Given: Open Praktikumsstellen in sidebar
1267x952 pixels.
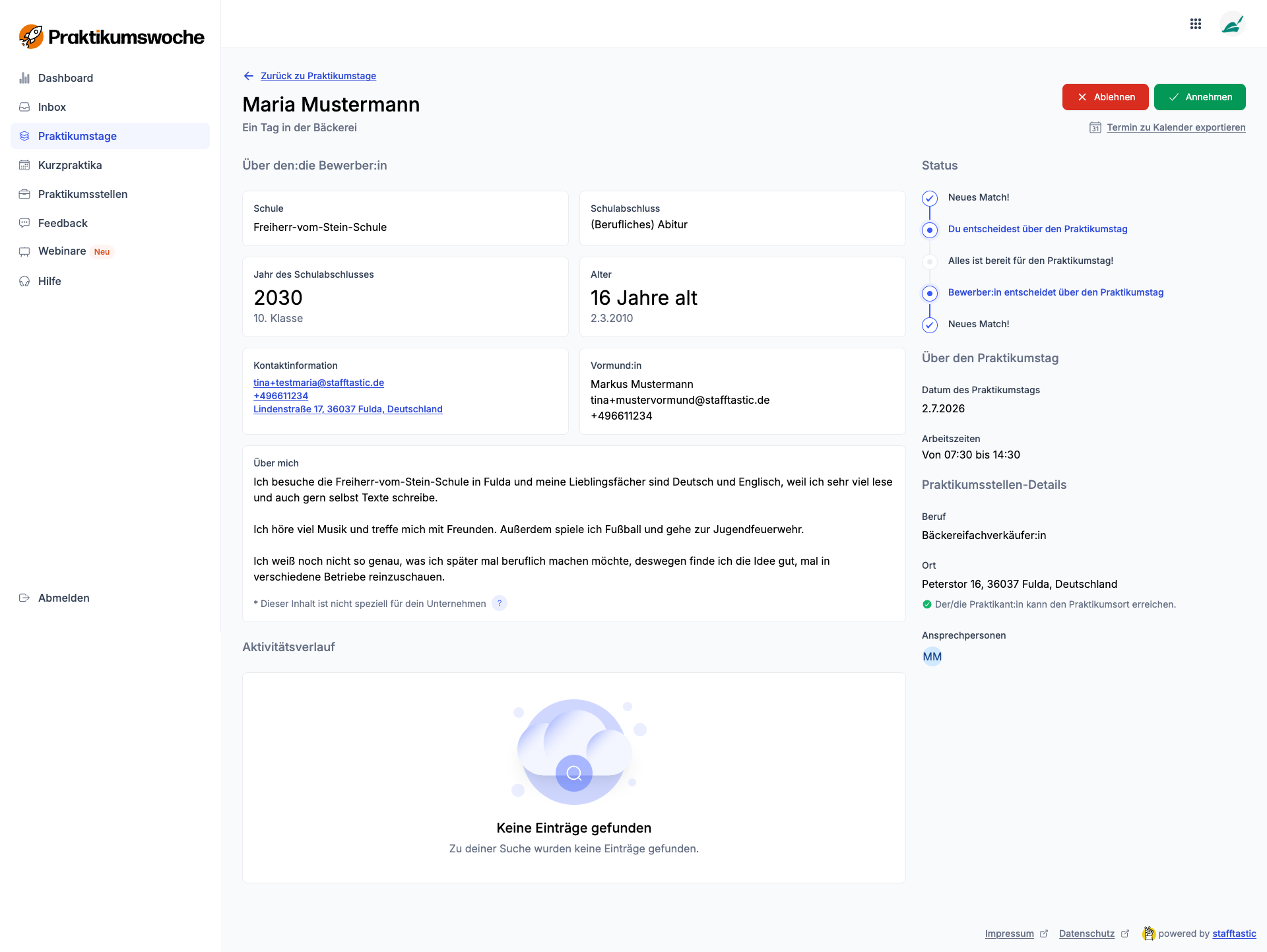Looking at the screenshot, I should [82, 194].
